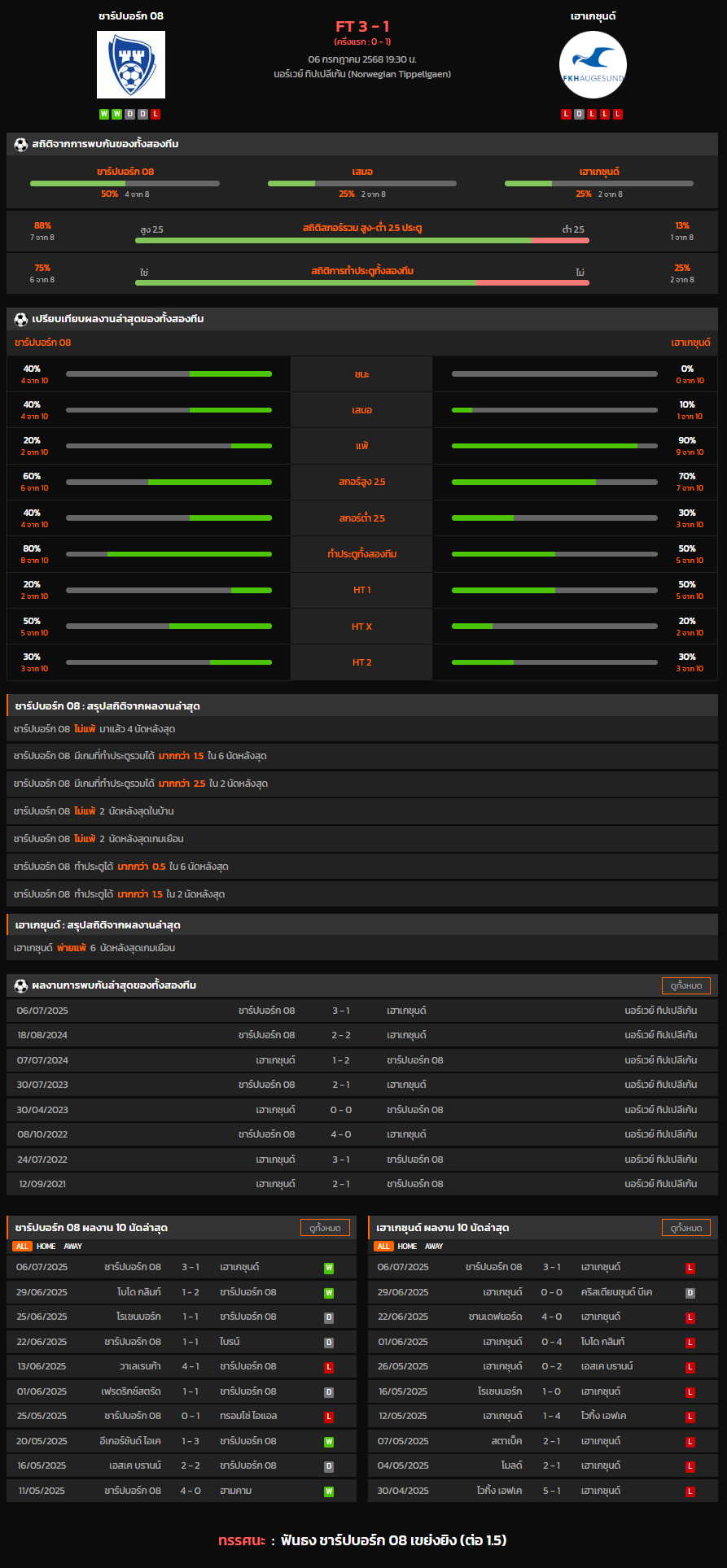Click the L result badge on Haugesund 30/04/2025 row
The height and width of the screenshot is (1568, 727).
pos(690,1492)
